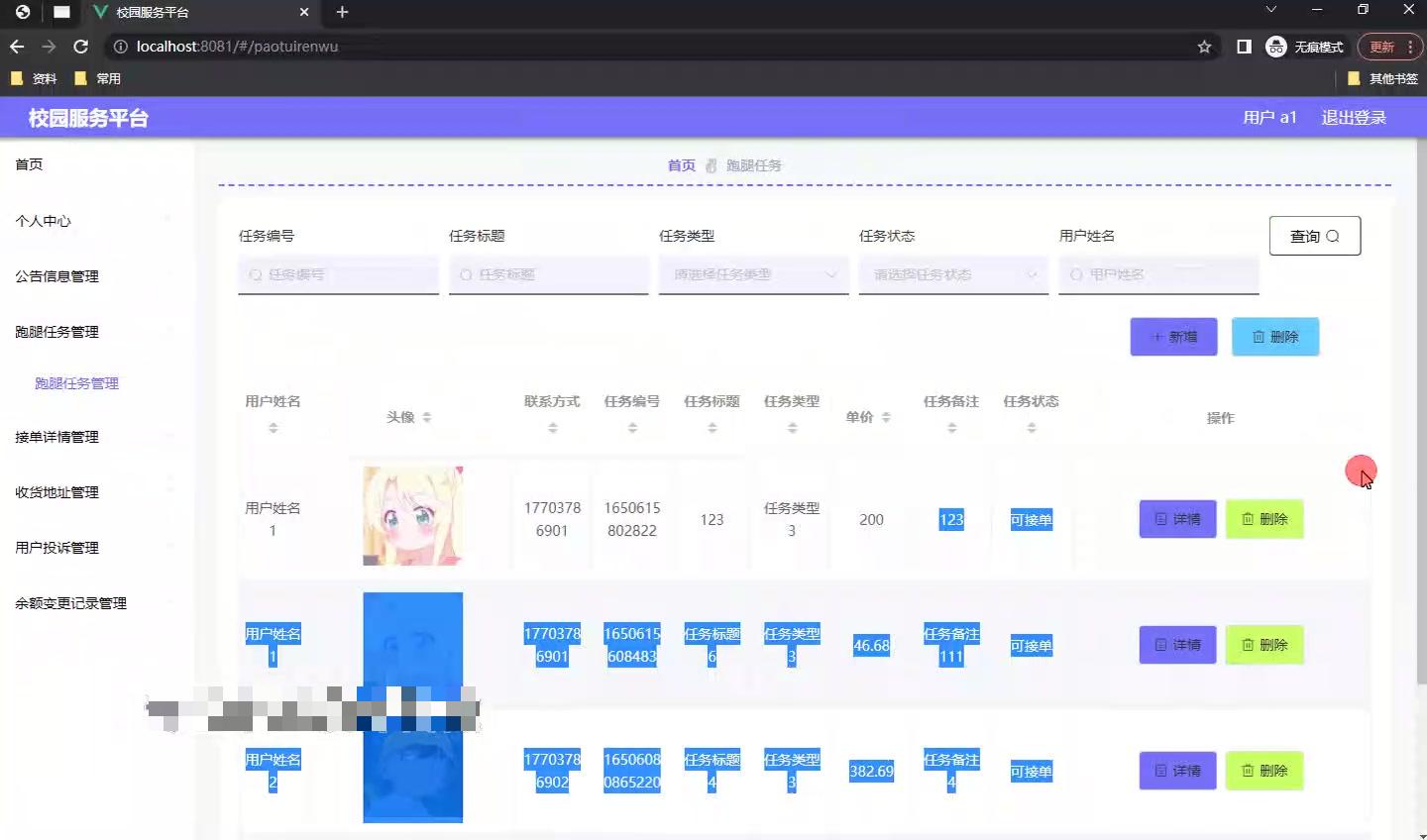The height and width of the screenshot is (840, 1427).
Task: Click the document icon on the first row's 详情 button
Action: coord(1159,519)
